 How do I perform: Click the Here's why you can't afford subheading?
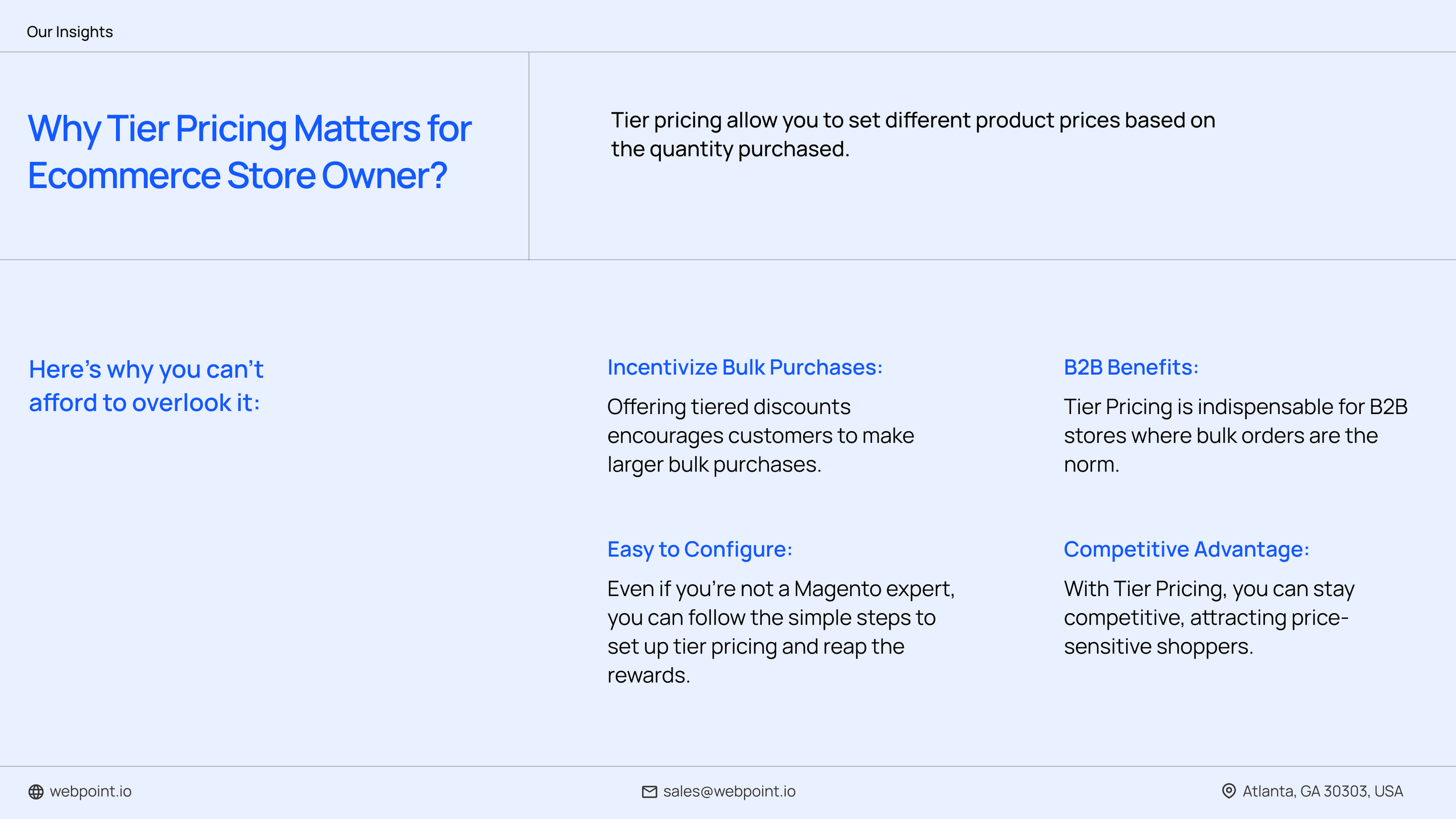point(146,370)
